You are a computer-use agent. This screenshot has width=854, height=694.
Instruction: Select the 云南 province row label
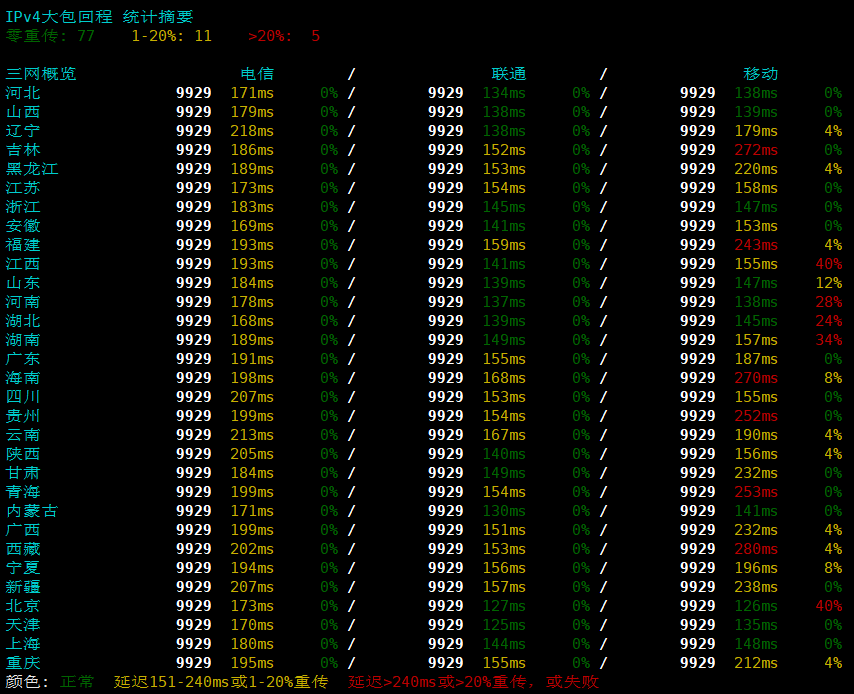(x=23, y=435)
